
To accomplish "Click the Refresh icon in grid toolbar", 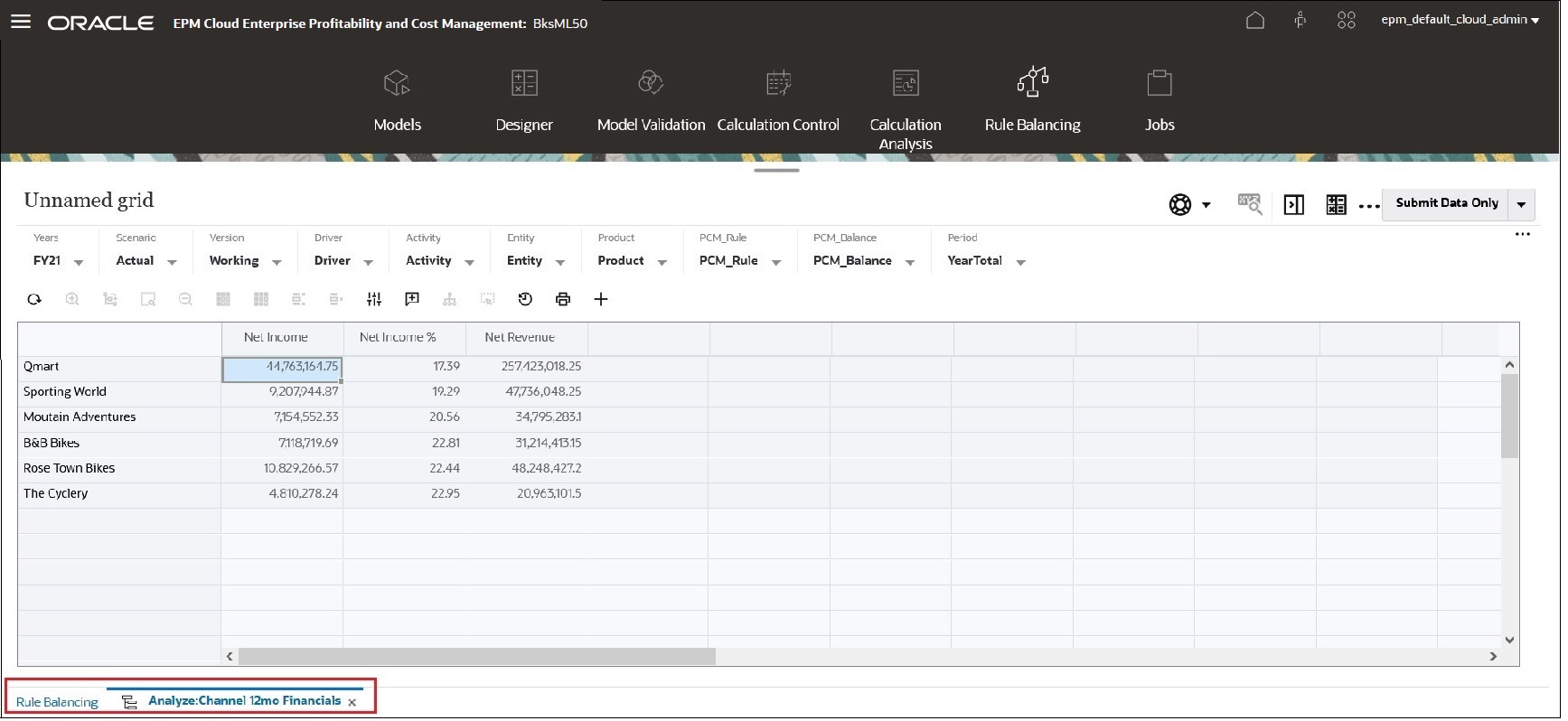I will click(34, 299).
